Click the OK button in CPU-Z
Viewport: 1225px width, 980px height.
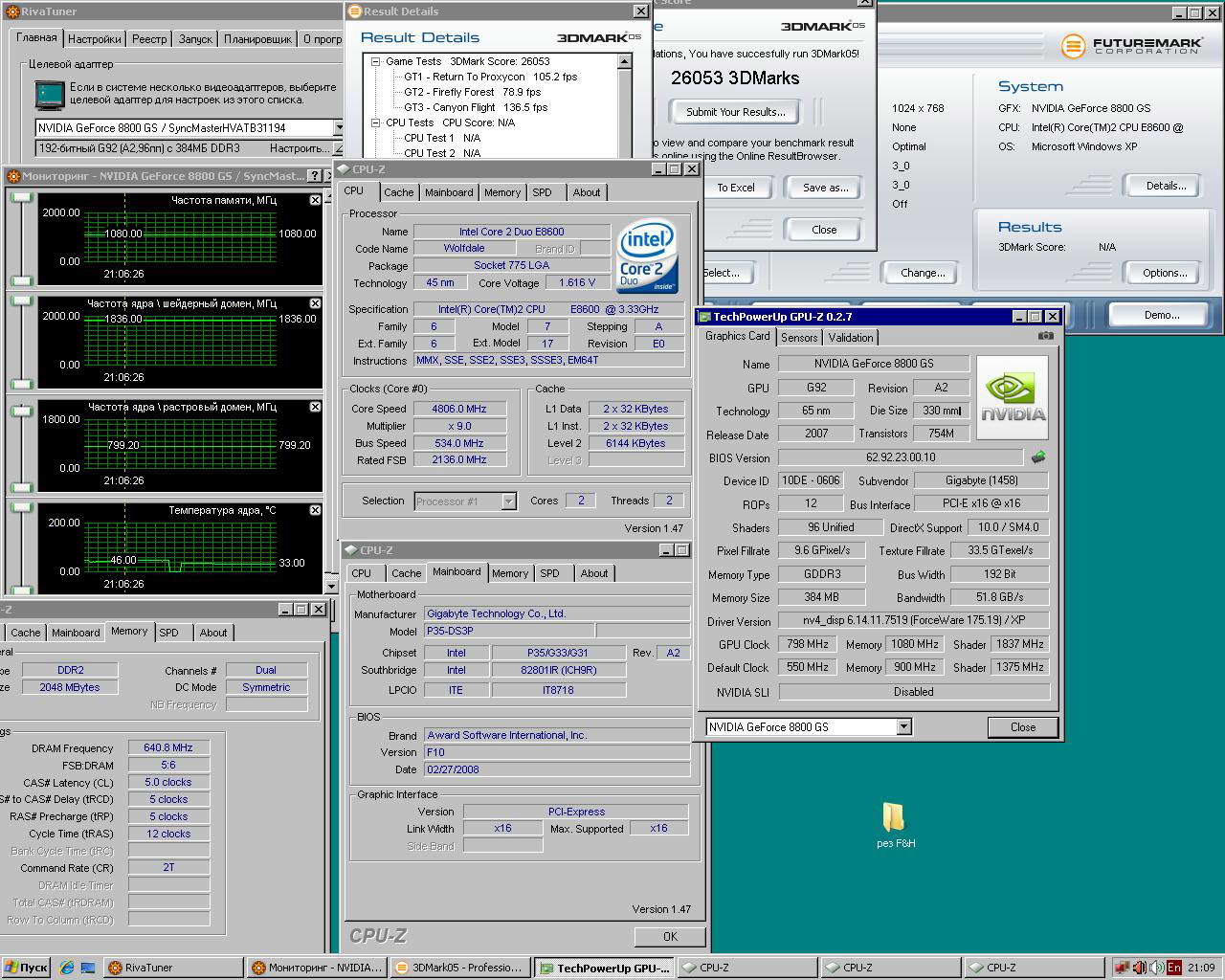670,937
